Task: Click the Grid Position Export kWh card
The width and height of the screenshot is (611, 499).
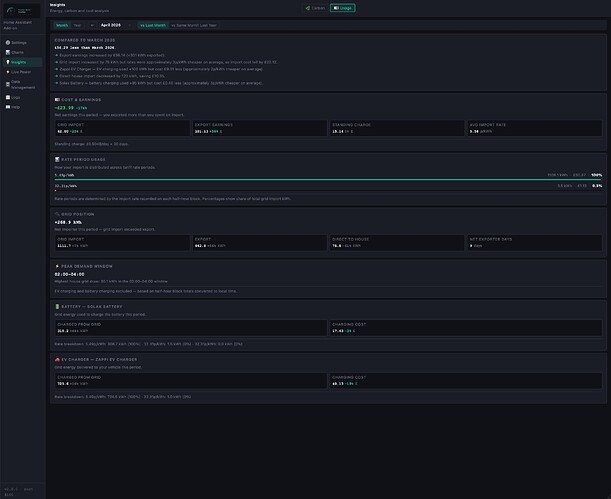Action: [260, 243]
